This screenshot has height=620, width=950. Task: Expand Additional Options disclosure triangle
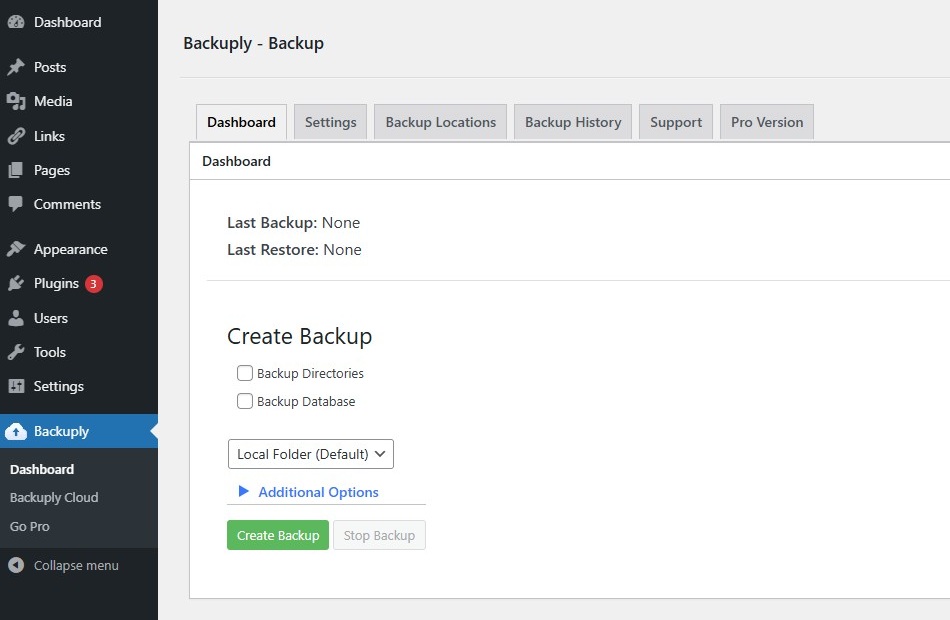[x=244, y=492]
